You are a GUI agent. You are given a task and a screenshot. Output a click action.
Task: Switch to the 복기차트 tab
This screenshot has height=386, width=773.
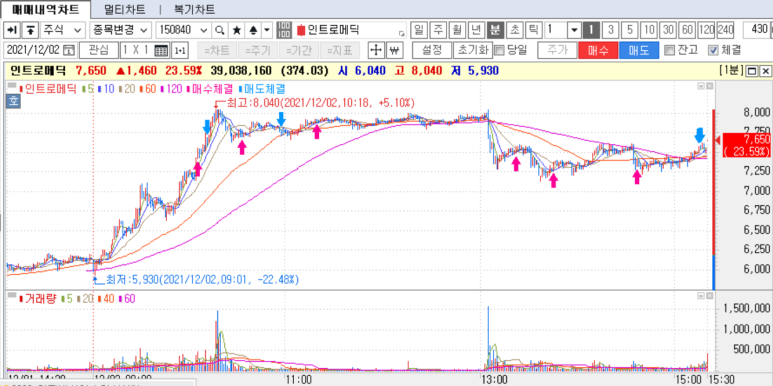194,9
